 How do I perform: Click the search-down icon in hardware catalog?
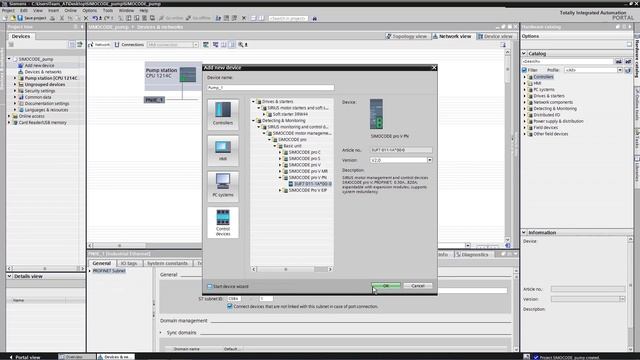click(619, 61)
